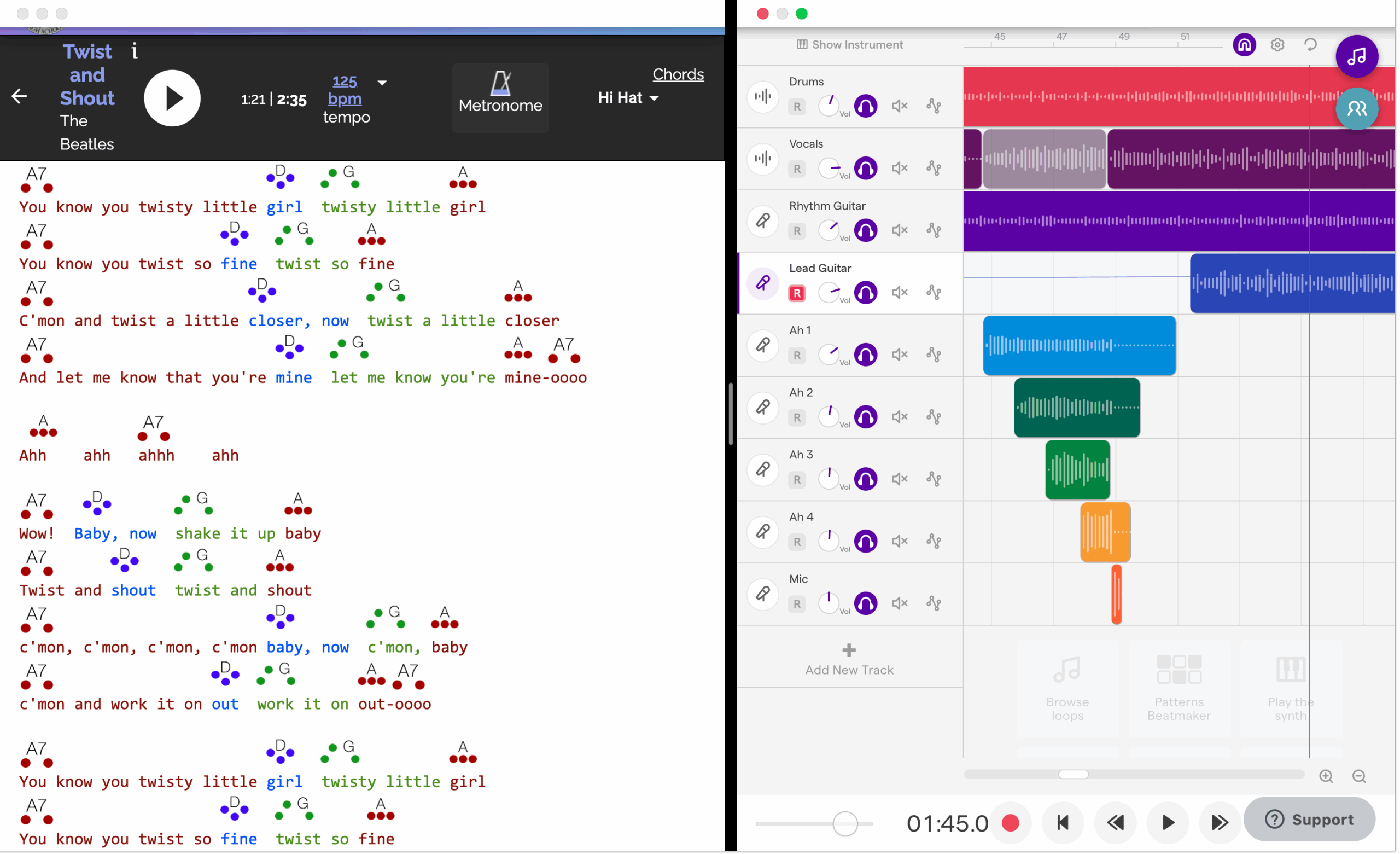Click the Ah 4 microphone icon
Viewport: 1400px width, 854px height.
point(762,532)
